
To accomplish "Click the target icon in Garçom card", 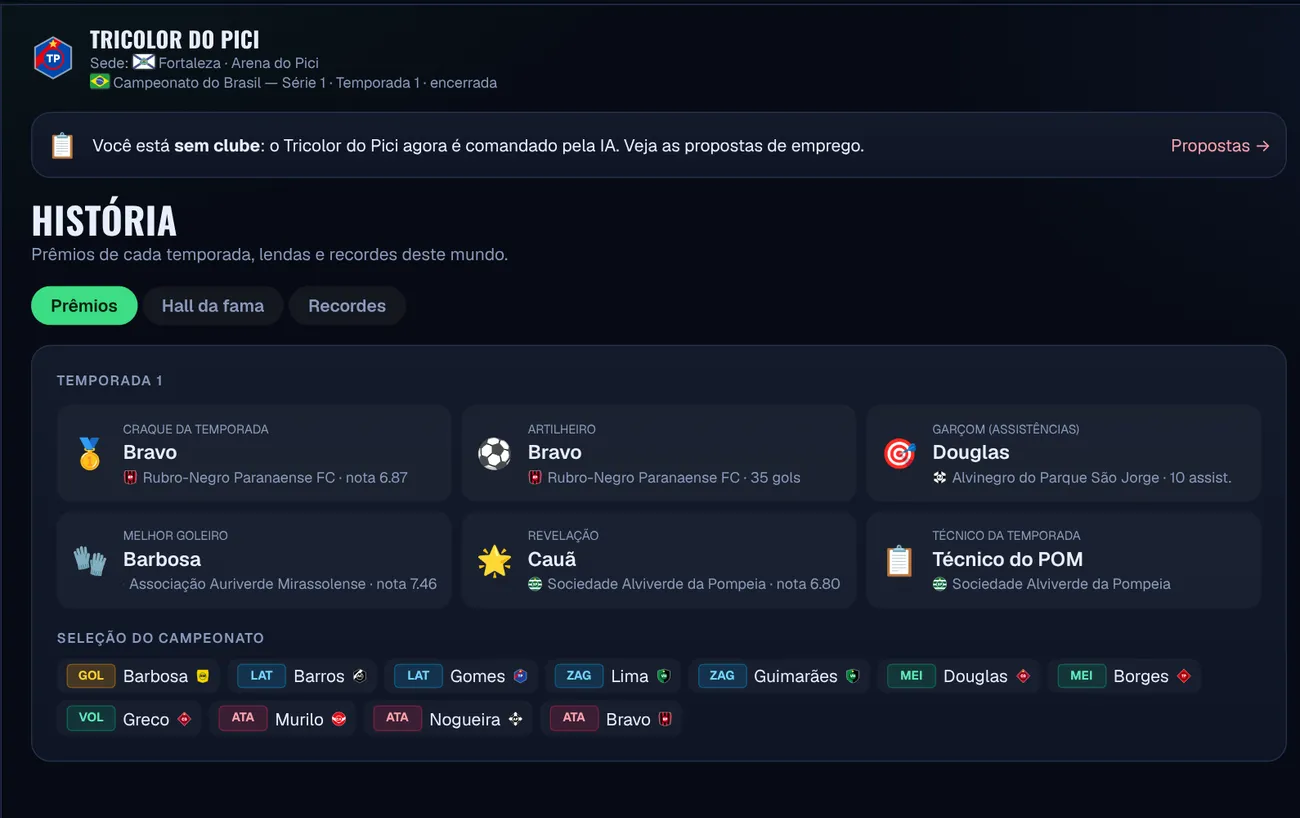I will [x=899, y=453].
